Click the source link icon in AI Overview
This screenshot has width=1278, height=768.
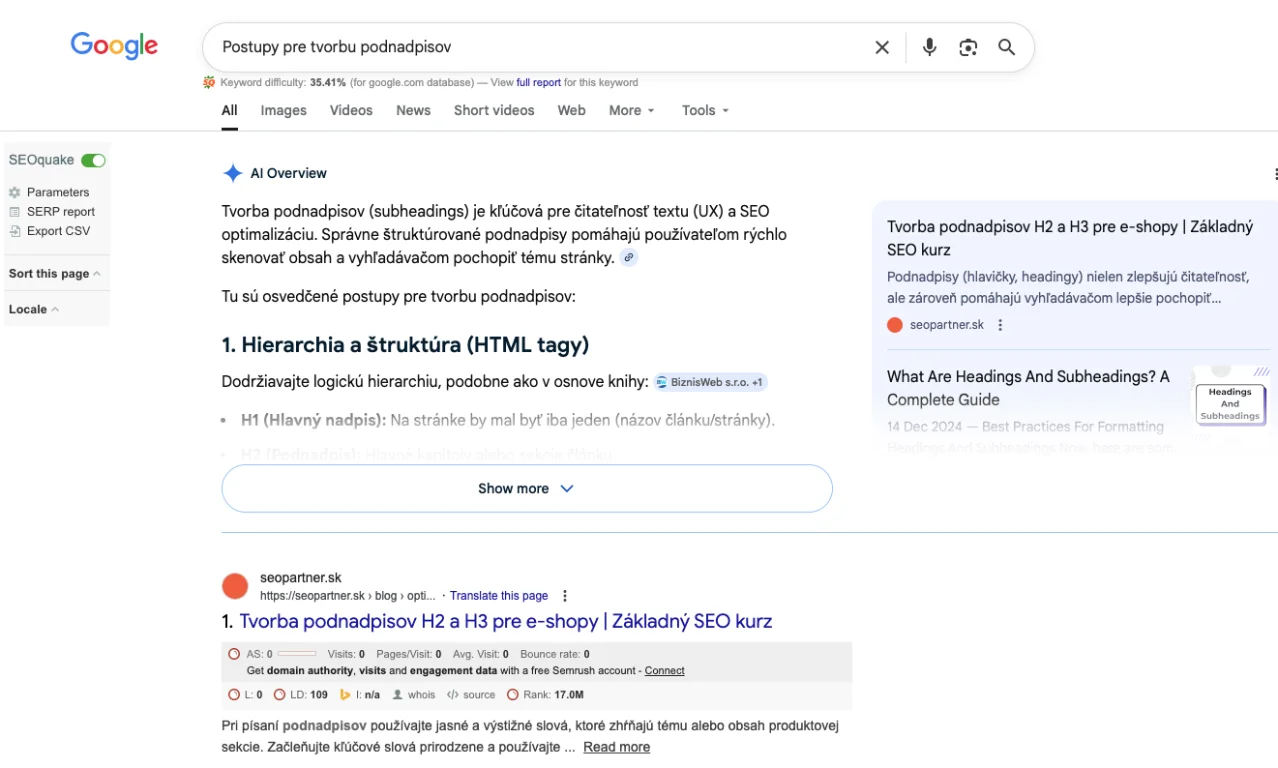click(628, 257)
